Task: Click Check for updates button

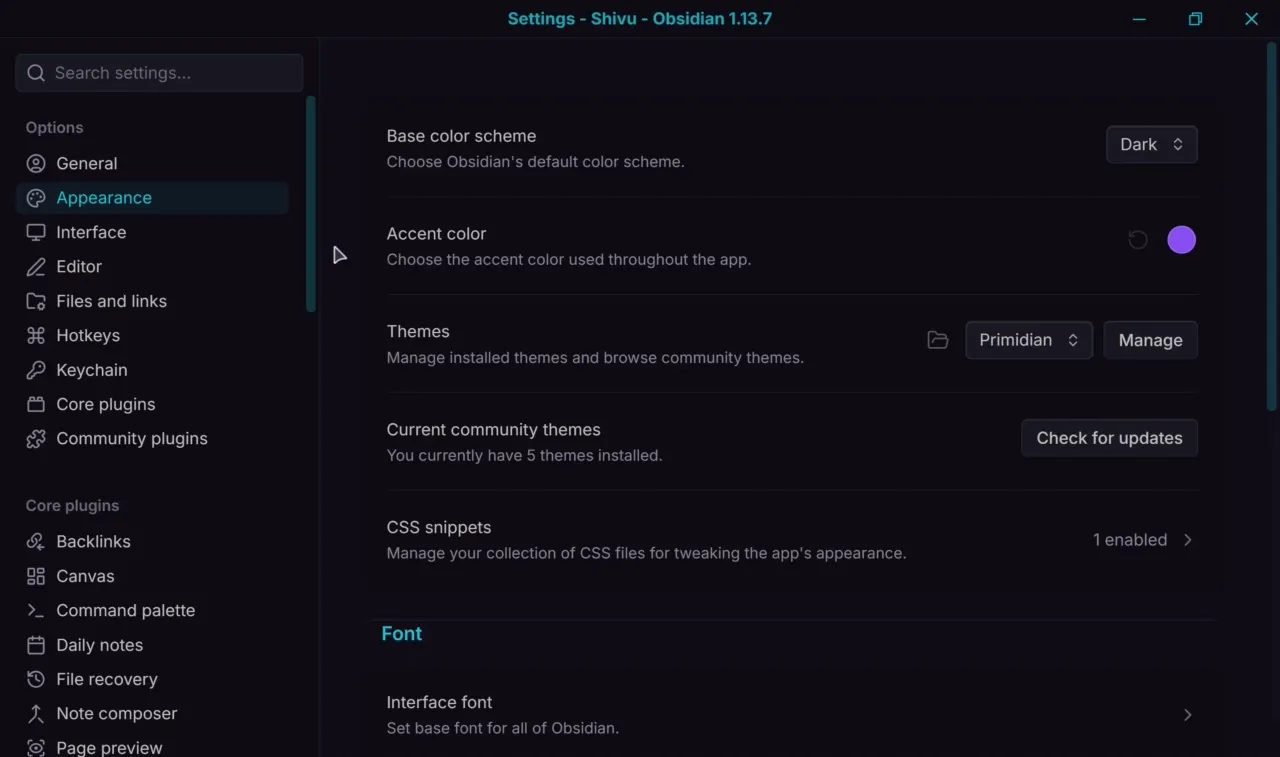Action: 1109,438
